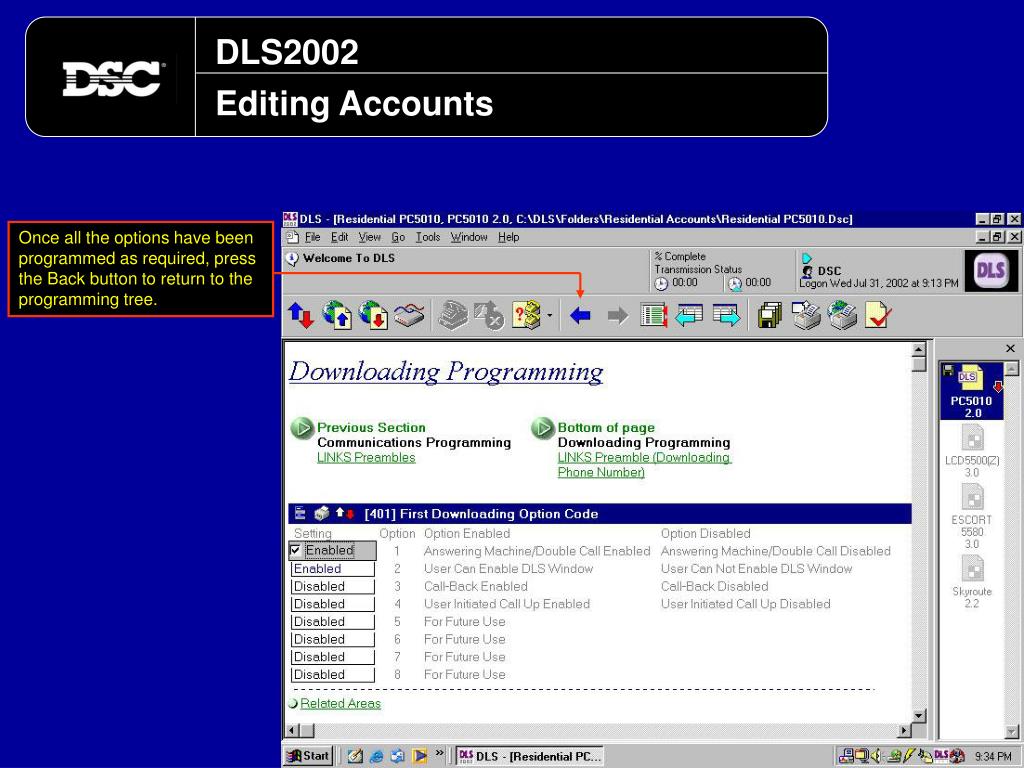Click the table with right cyan arrow icon
Screen dimensions: 1024x768
tap(726, 315)
